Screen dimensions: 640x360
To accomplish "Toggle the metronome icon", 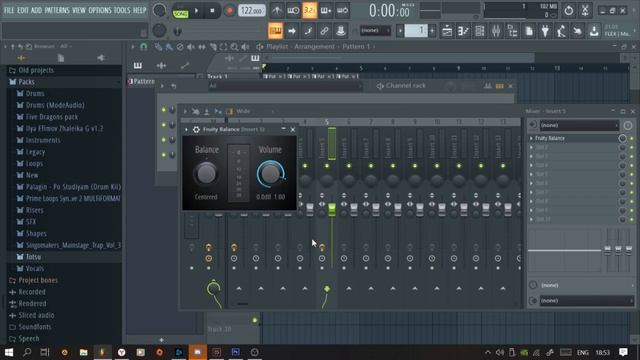I will 277,11.
